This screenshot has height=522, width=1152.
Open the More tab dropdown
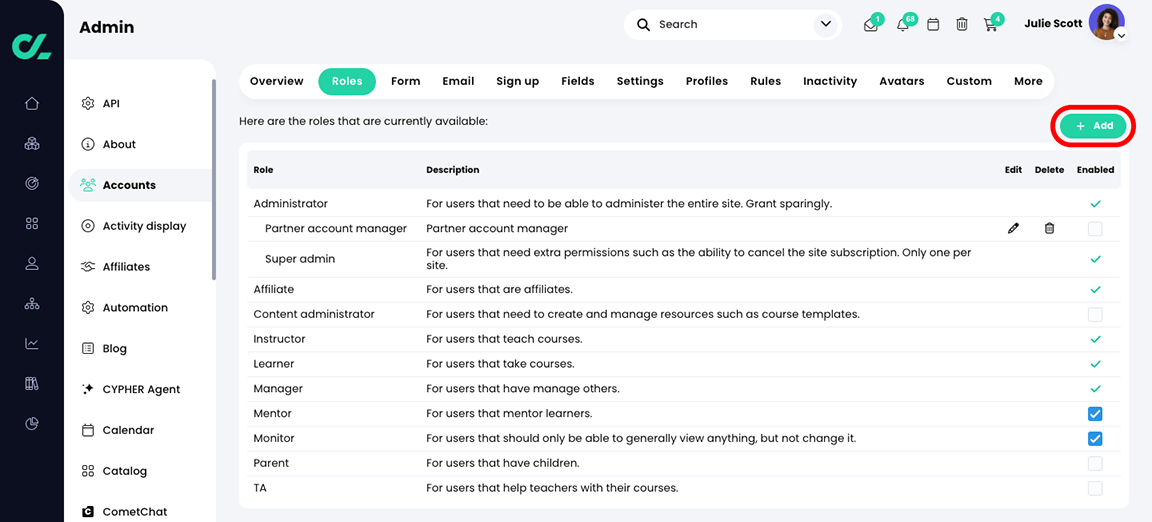coord(1028,81)
